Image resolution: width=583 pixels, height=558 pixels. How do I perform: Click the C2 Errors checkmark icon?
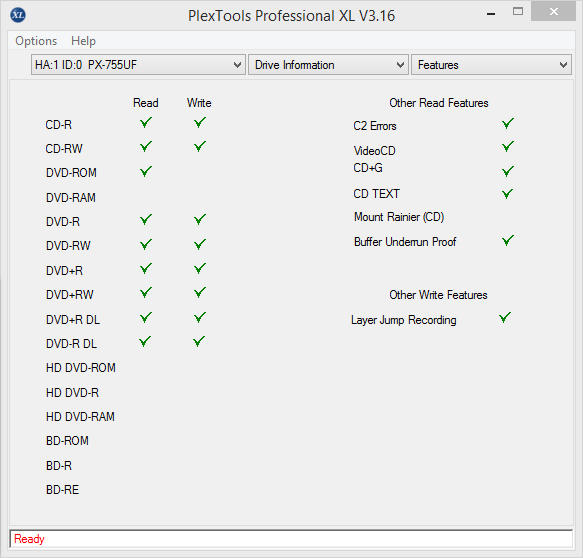coord(508,123)
